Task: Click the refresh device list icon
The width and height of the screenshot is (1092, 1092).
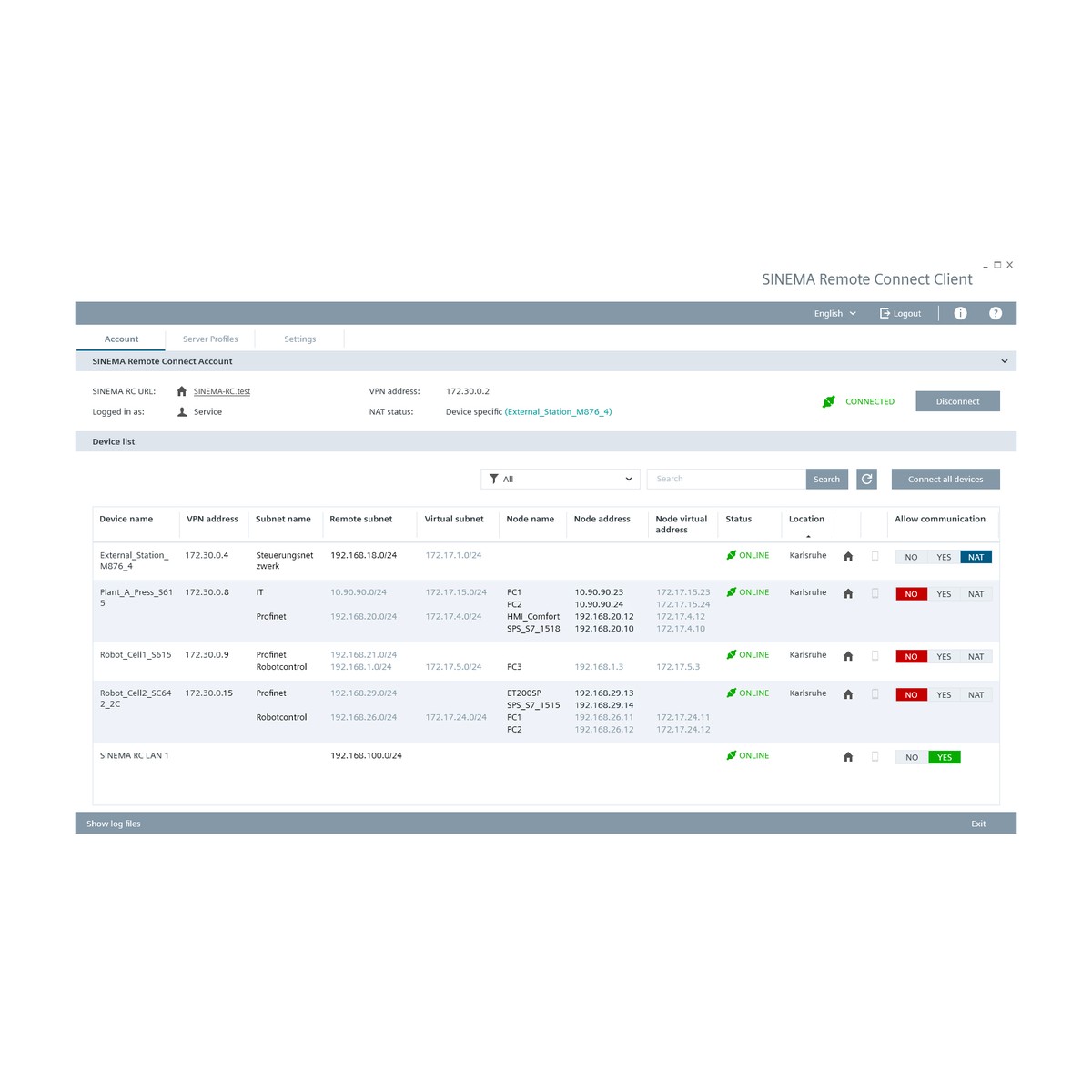Action: 867,479
